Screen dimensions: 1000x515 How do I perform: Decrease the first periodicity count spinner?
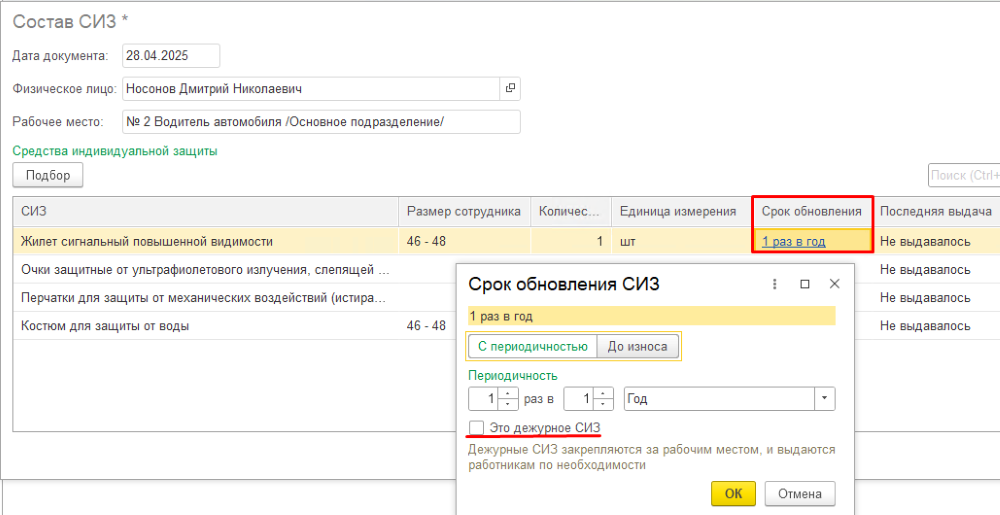coord(508,404)
